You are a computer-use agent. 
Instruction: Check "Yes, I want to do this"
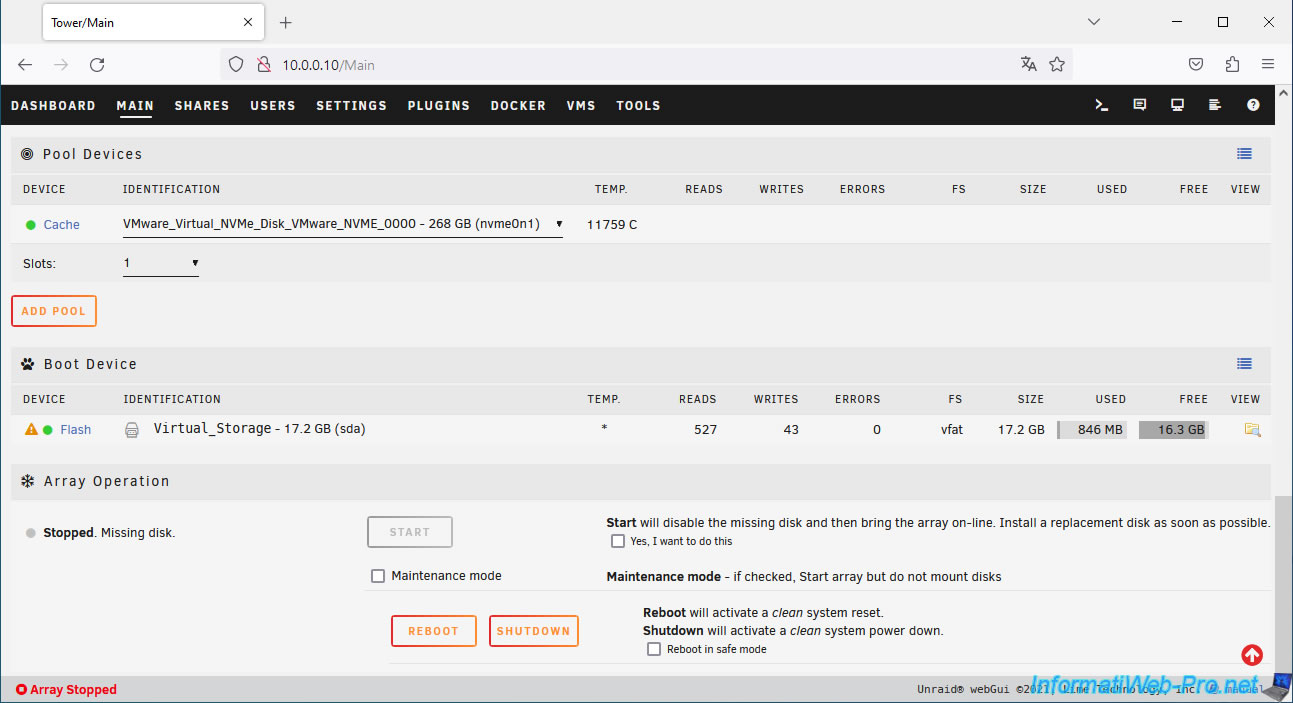click(x=618, y=541)
